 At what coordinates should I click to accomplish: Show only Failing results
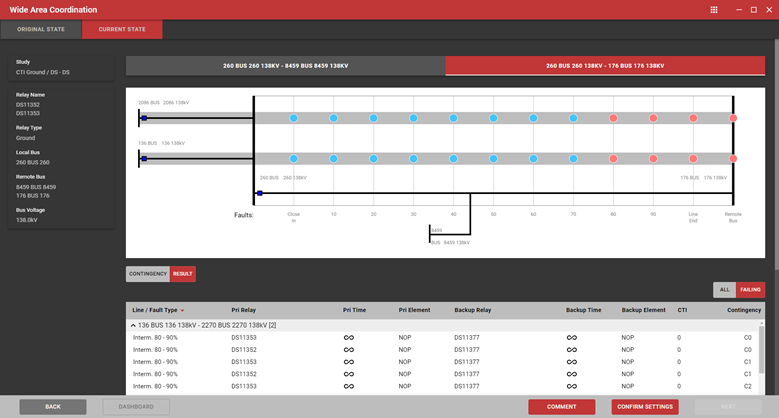pyautogui.click(x=750, y=290)
